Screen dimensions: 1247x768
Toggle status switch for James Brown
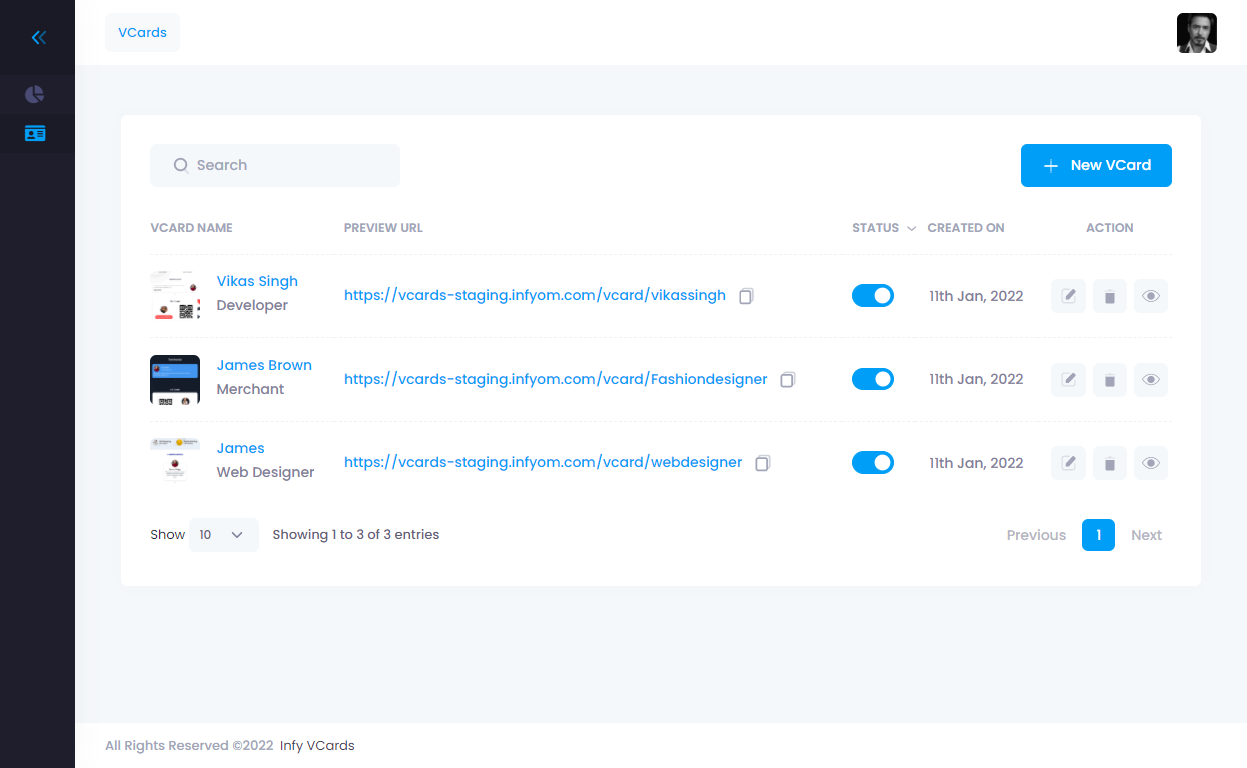click(x=872, y=380)
